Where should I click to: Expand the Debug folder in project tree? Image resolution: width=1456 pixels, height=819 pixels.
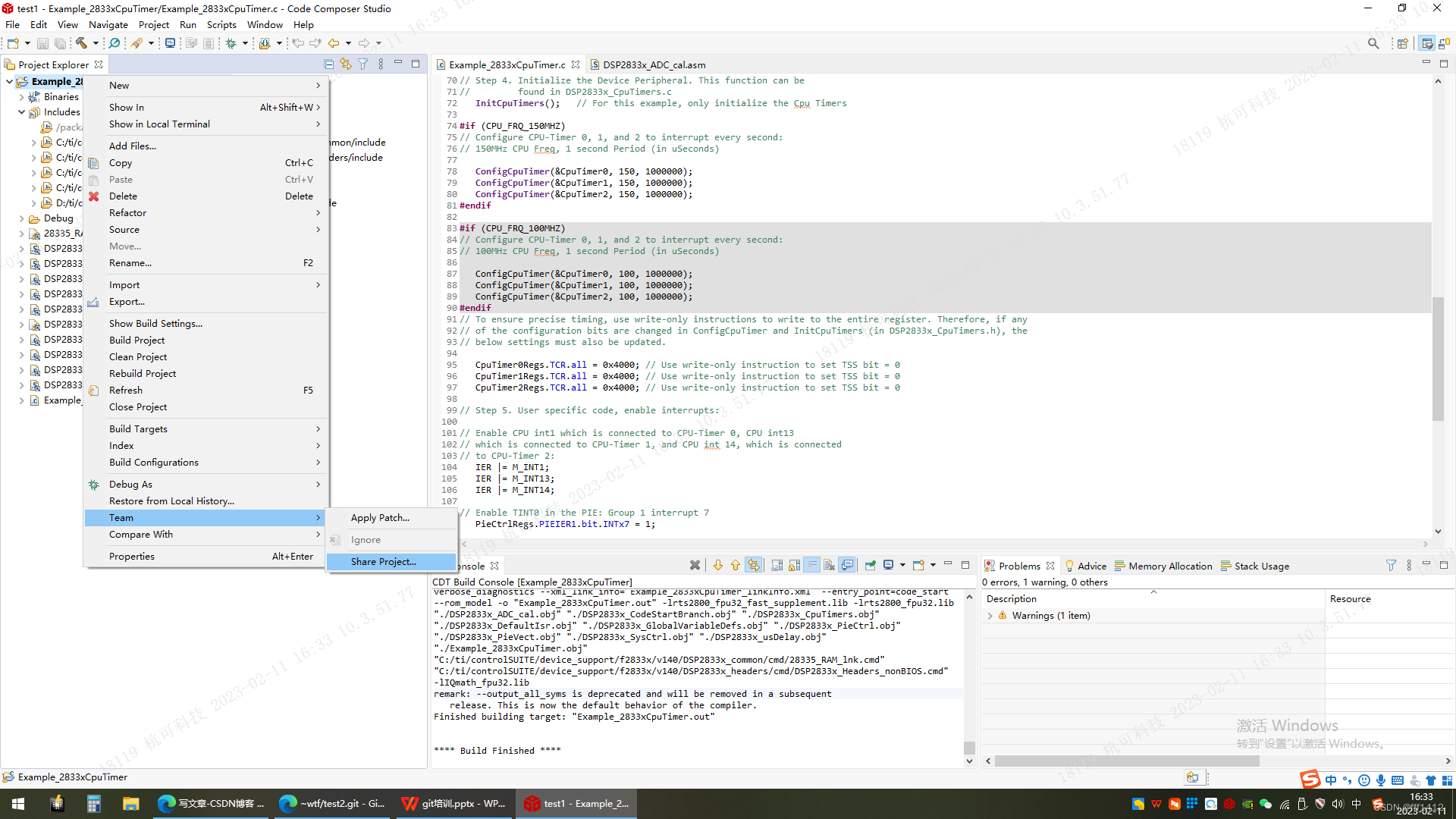21,218
